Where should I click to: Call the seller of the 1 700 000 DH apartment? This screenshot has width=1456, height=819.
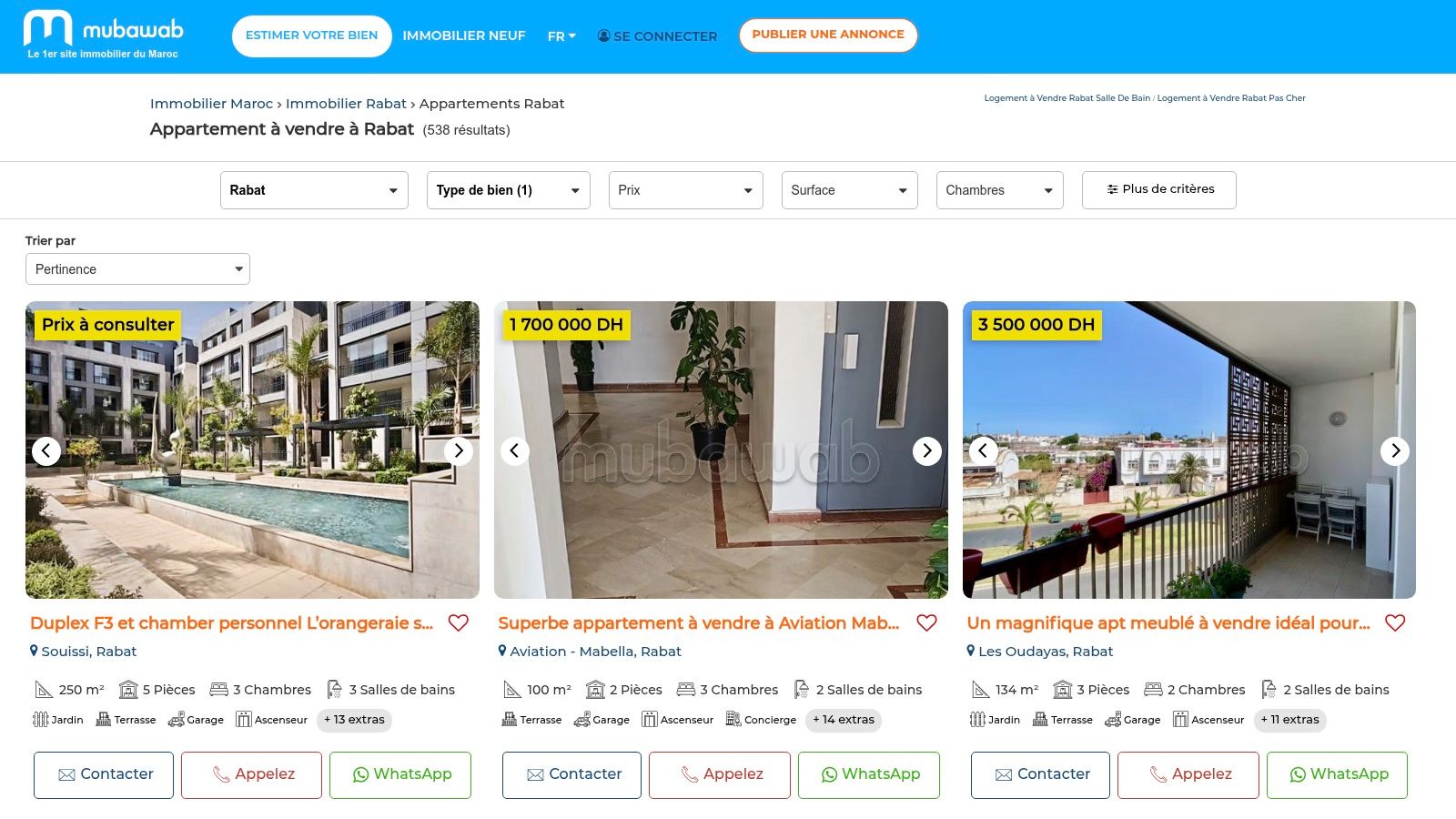pos(720,775)
